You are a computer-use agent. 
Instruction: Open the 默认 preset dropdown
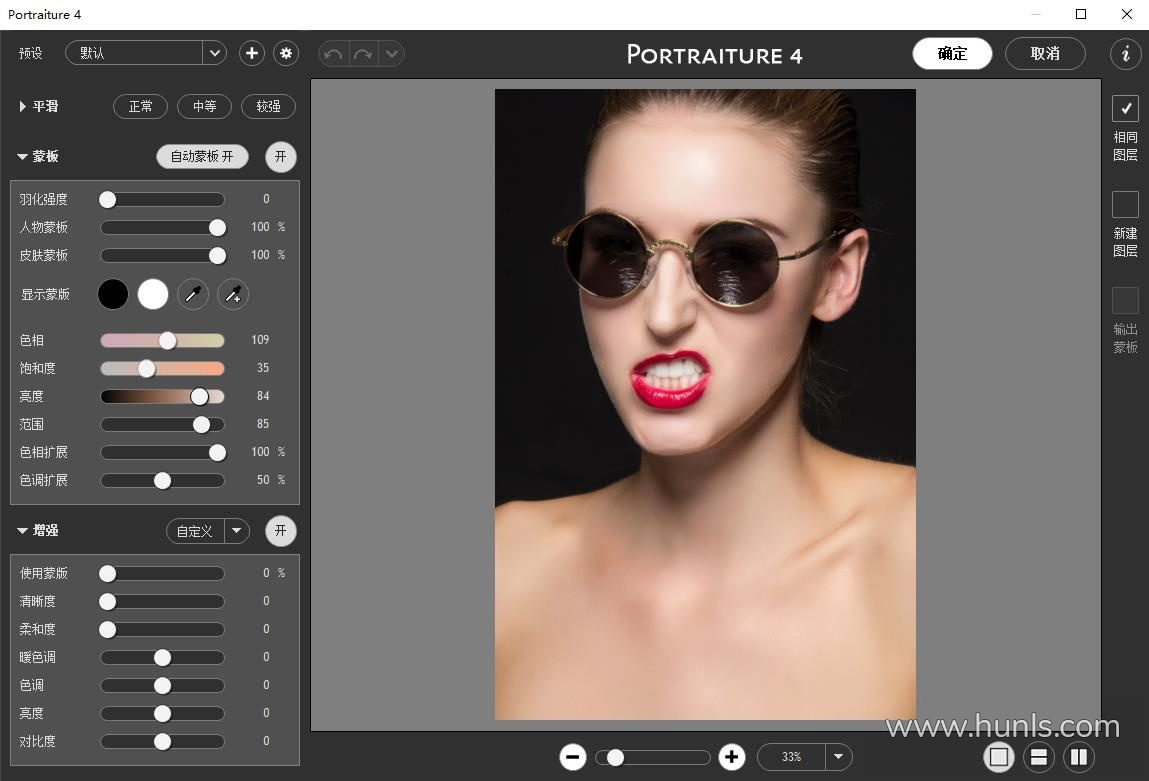point(214,53)
